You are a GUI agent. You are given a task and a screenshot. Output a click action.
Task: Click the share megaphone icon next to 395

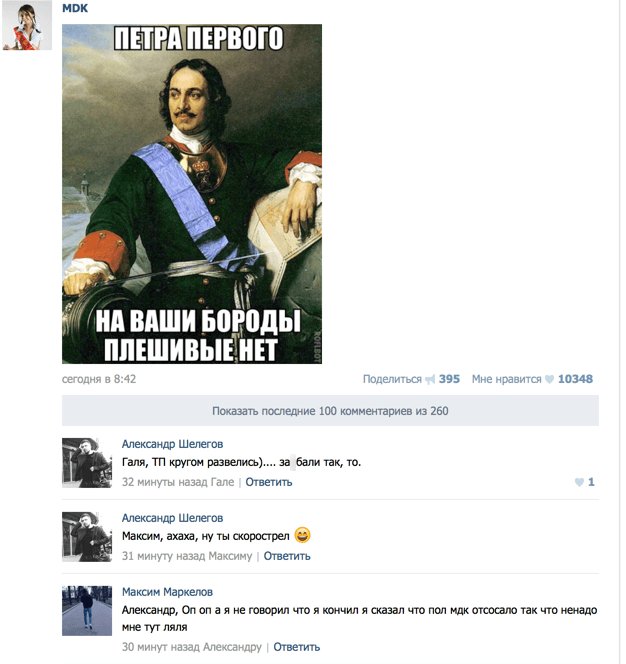[430, 379]
